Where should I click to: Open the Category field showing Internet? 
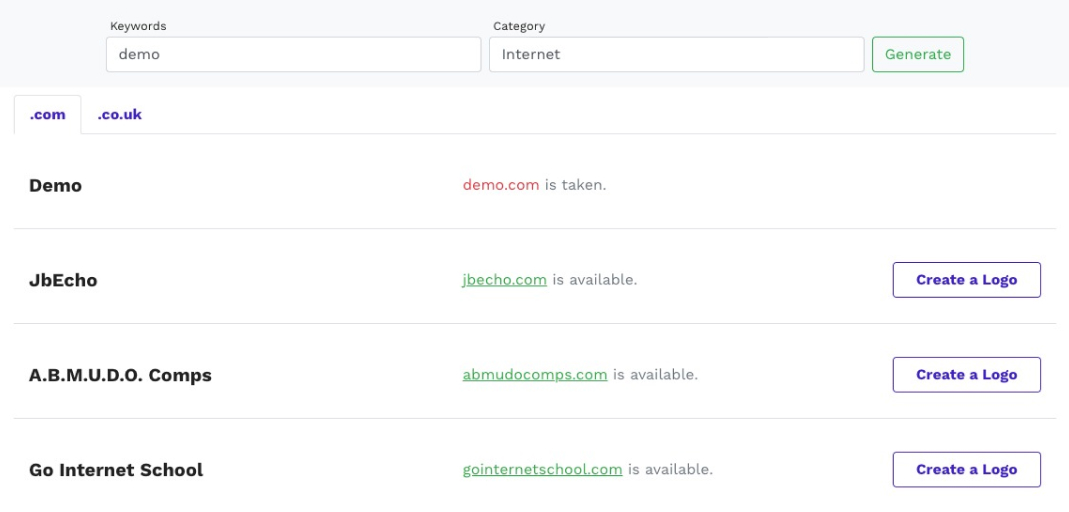point(676,55)
